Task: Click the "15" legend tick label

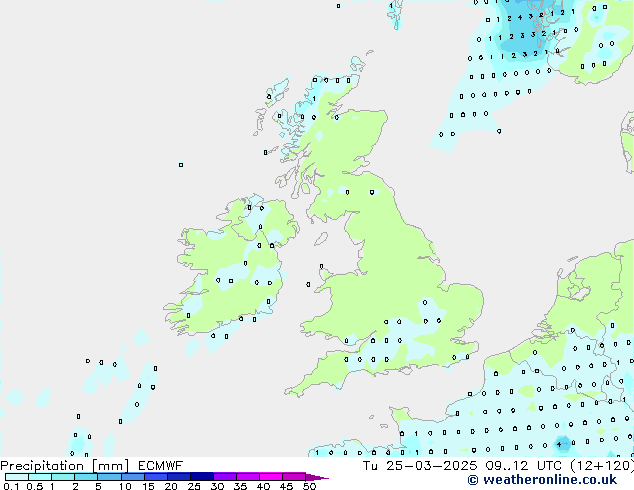Action: pyautogui.click(x=148, y=486)
